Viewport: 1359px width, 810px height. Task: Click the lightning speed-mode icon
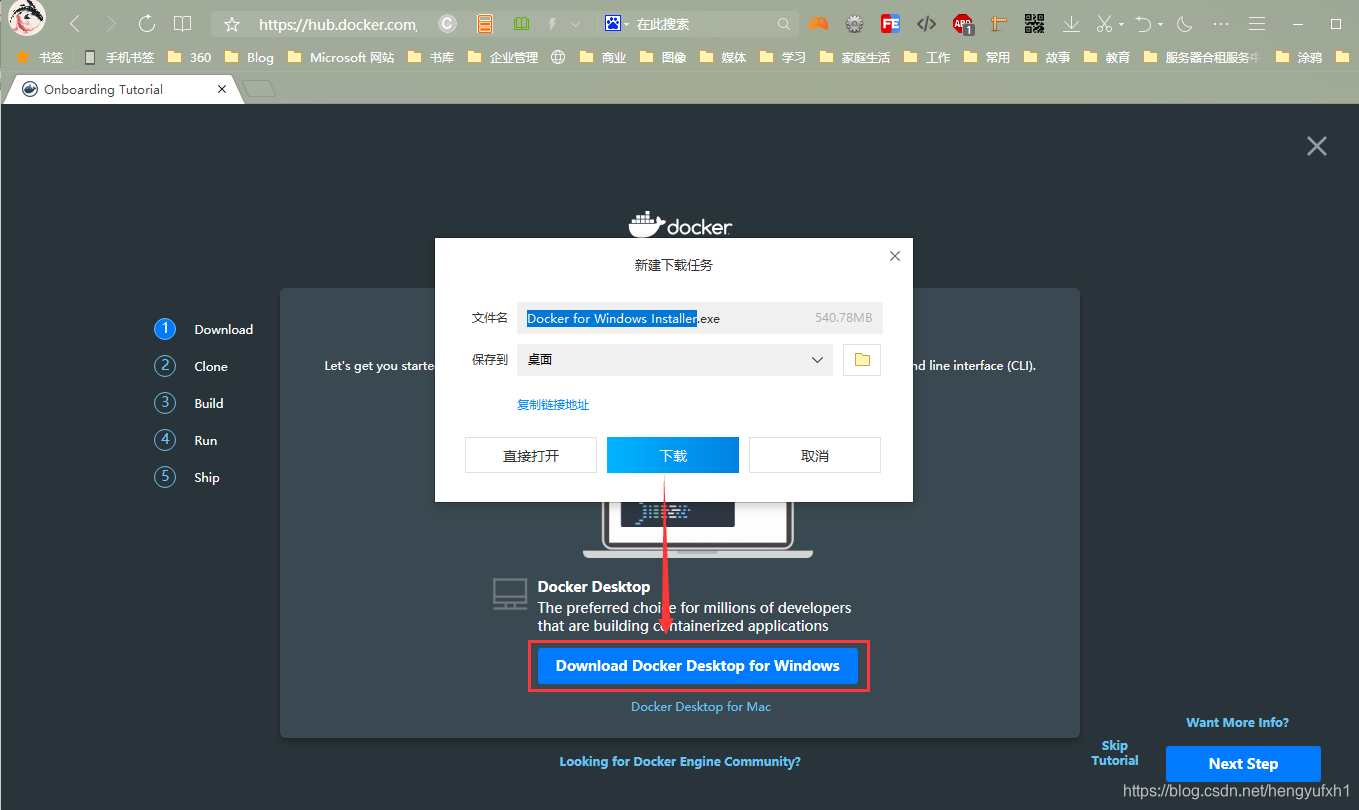[x=552, y=23]
